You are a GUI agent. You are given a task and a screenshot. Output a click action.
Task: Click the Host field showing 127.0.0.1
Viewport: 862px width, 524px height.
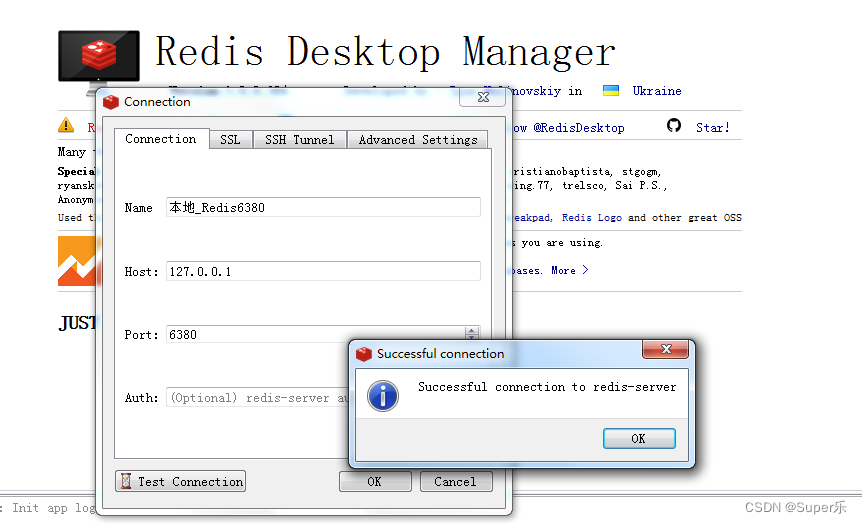(x=323, y=271)
